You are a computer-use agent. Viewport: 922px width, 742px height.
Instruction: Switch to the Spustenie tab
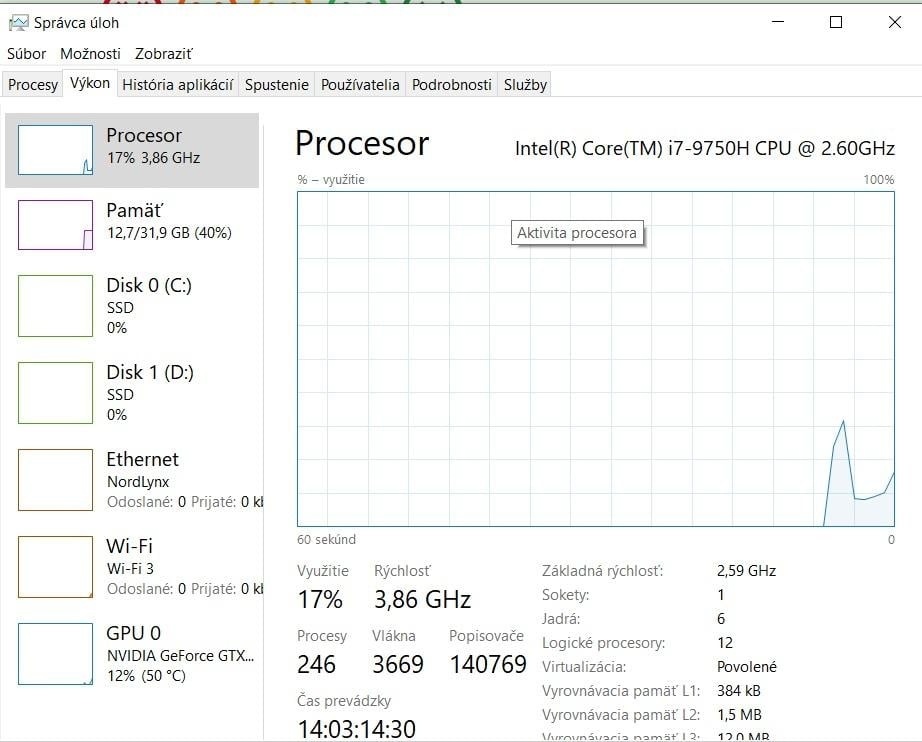276,84
